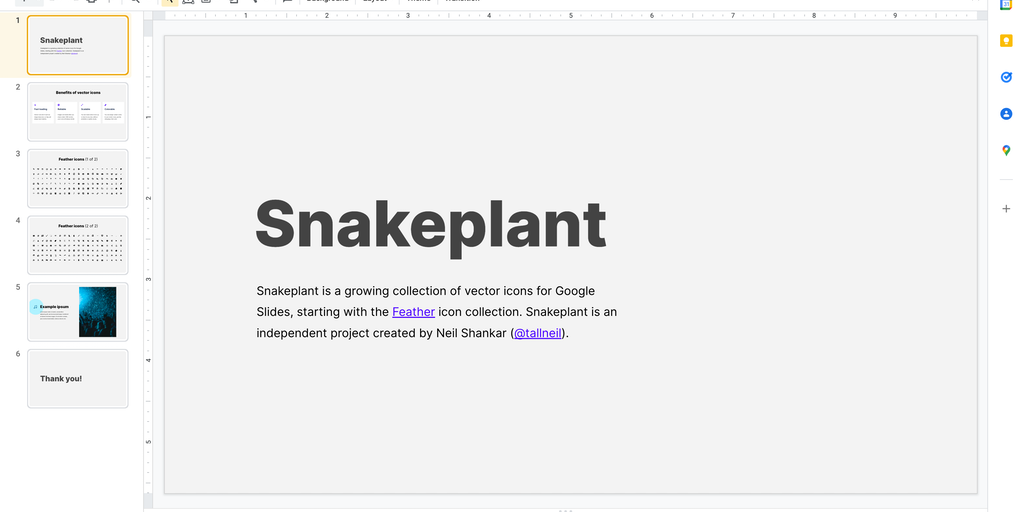Screen dimensions: 1024x512
Task: Click the Snakeplant title text
Action: (431, 224)
